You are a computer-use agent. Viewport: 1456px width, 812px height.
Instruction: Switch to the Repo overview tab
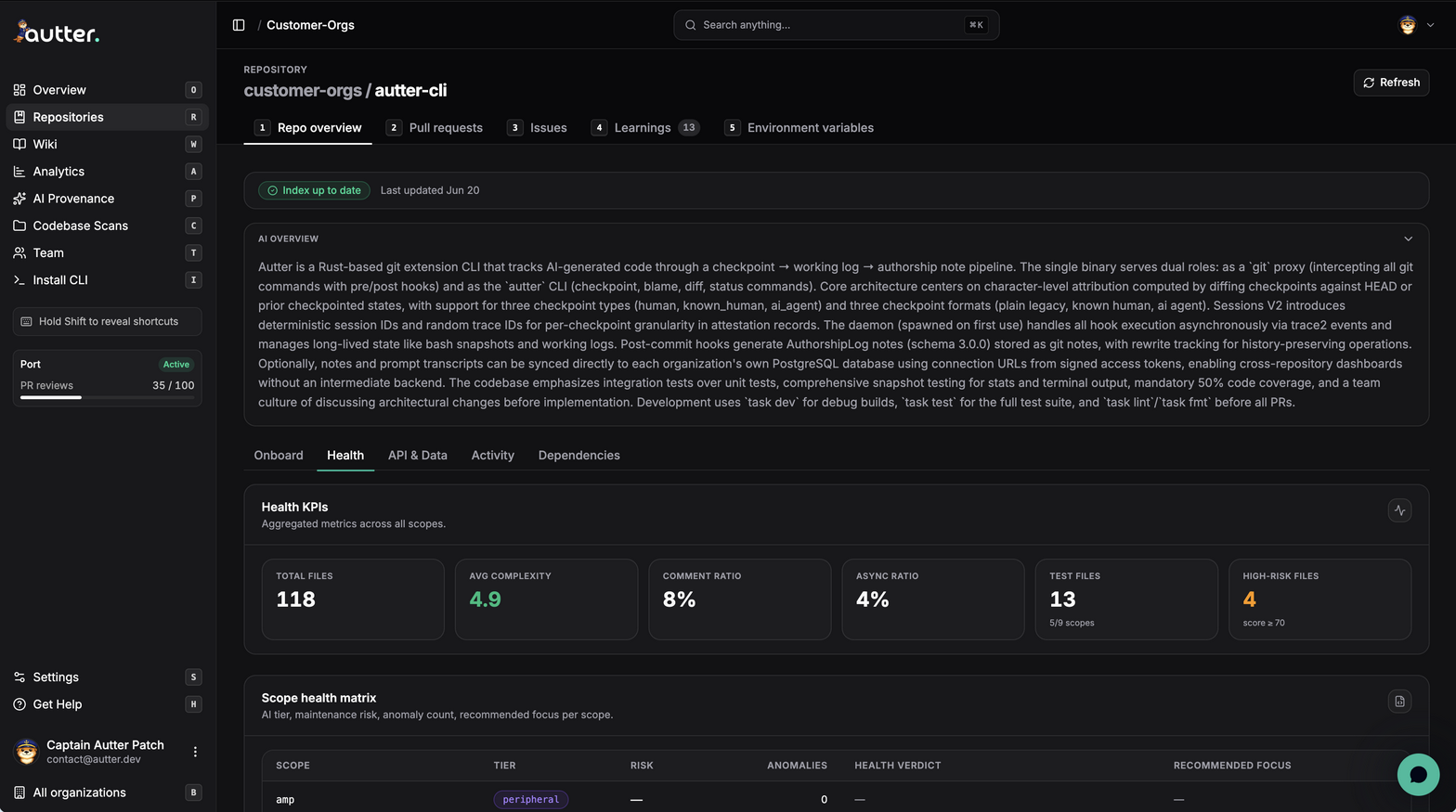coord(308,128)
